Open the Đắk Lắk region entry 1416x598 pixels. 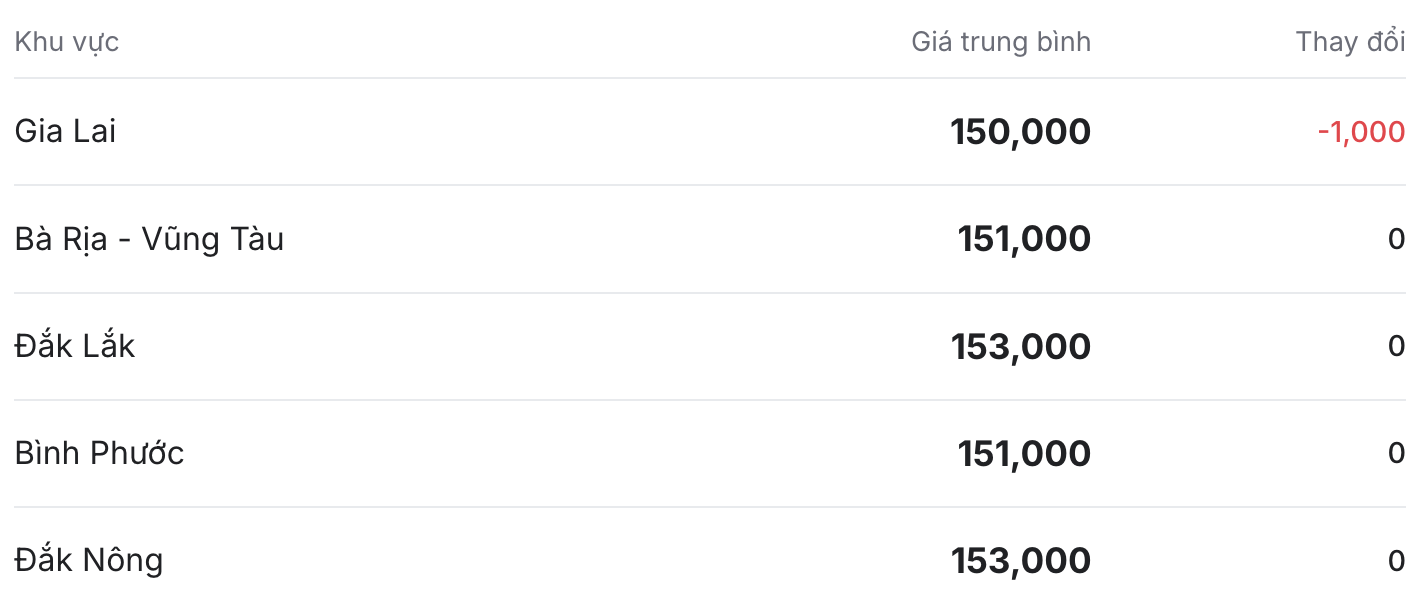pyautogui.click(x=75, y=346)
